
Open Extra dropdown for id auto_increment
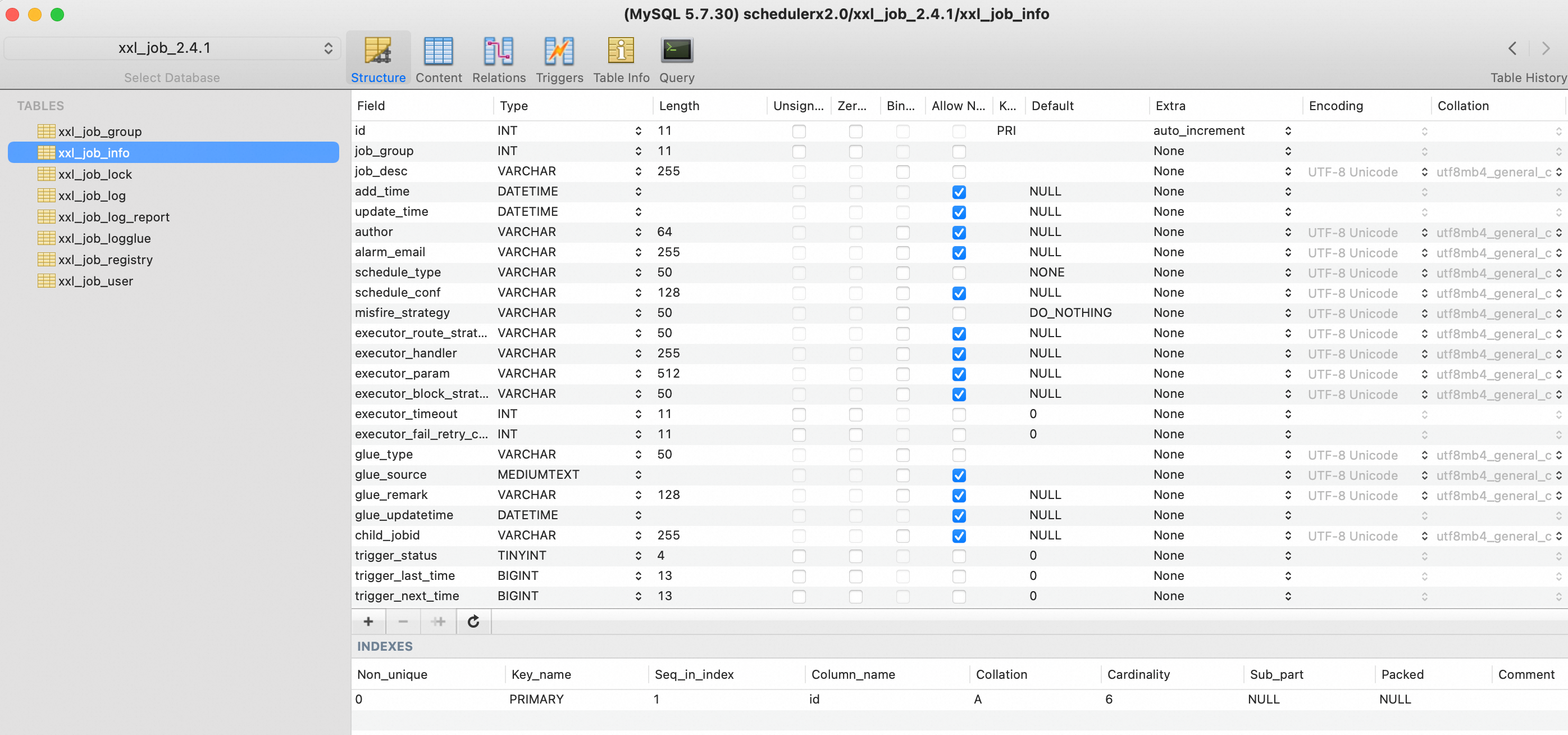click(x=1288, y=131)
